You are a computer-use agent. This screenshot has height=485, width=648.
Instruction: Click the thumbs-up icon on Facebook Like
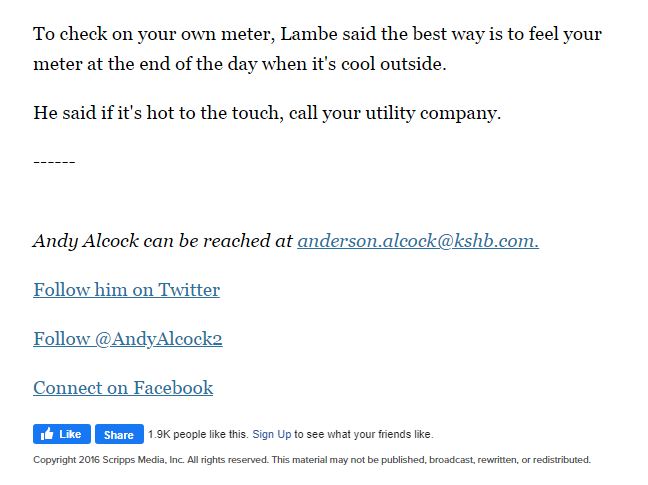[x=47, y=434]
